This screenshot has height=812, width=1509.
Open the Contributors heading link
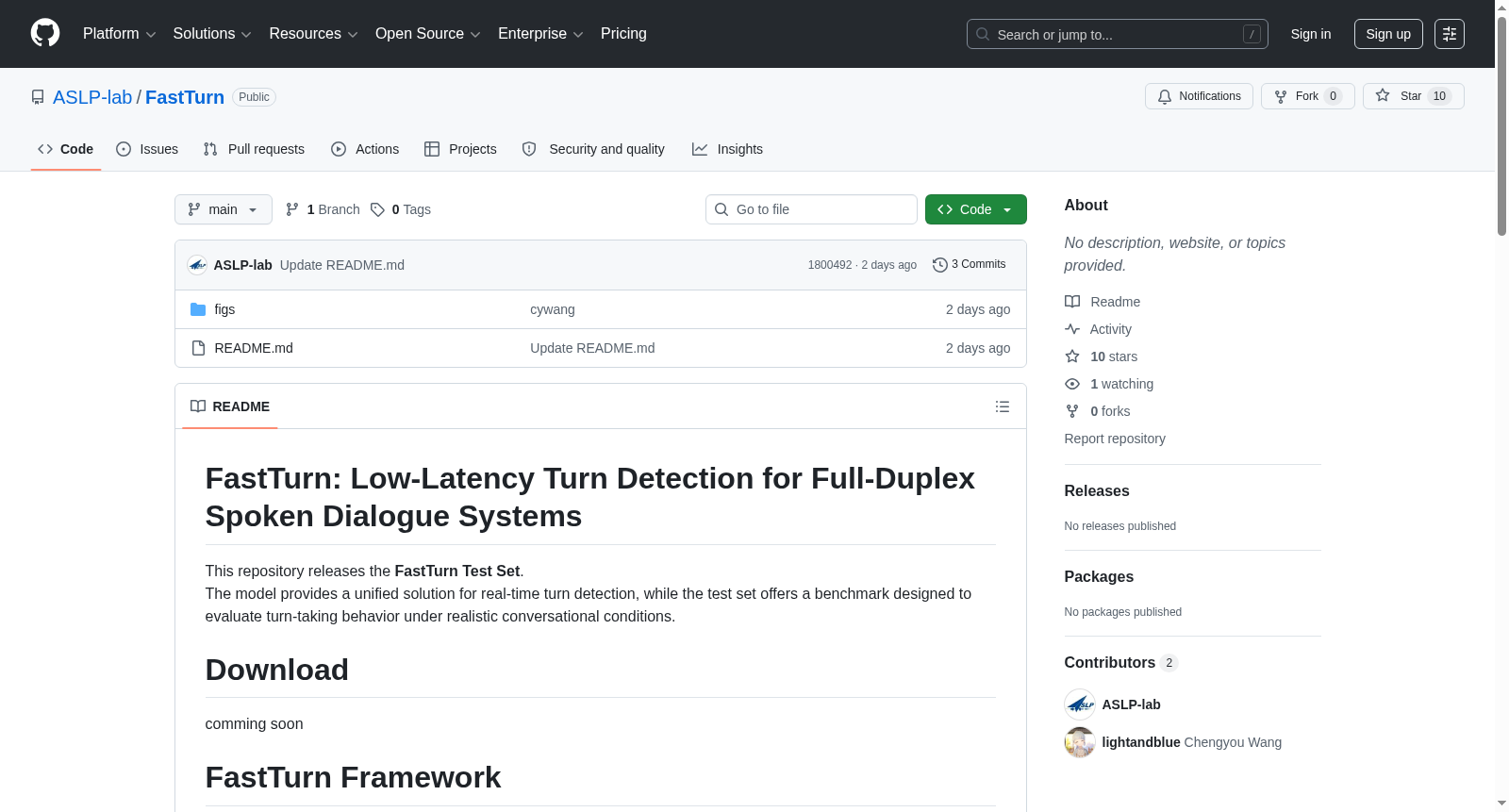click(x=1121, y=662)
